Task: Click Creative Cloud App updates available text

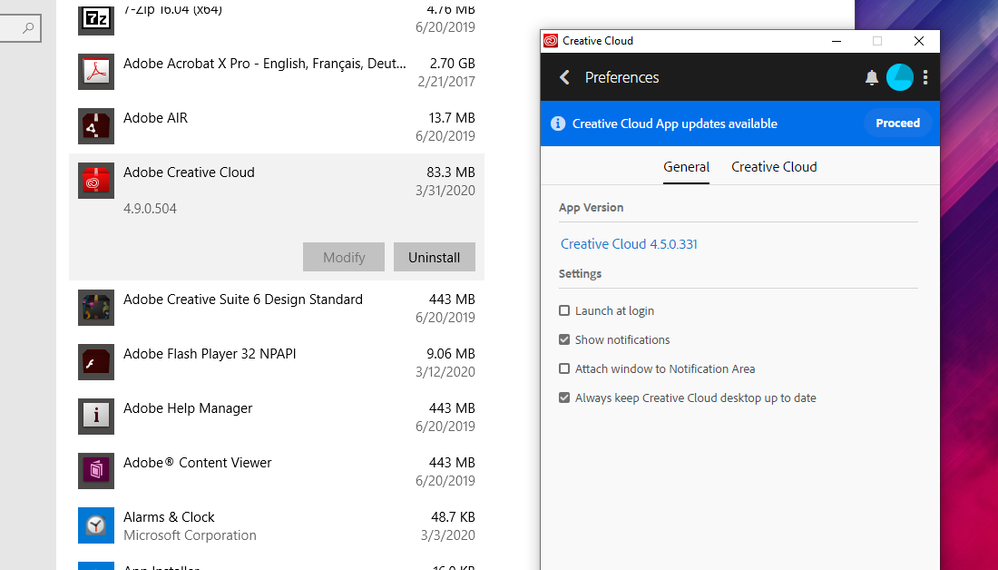Action: (675, 124)
